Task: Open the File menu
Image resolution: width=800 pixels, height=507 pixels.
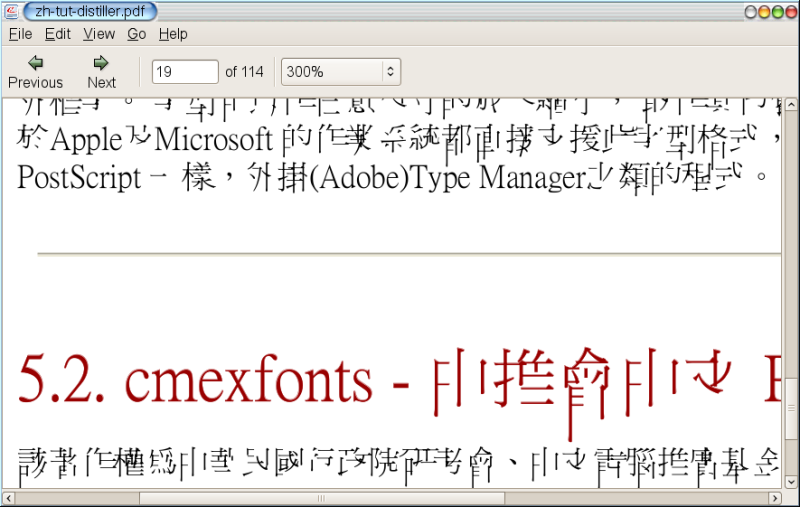Action: pyautogui.click(x=20, y=34)
